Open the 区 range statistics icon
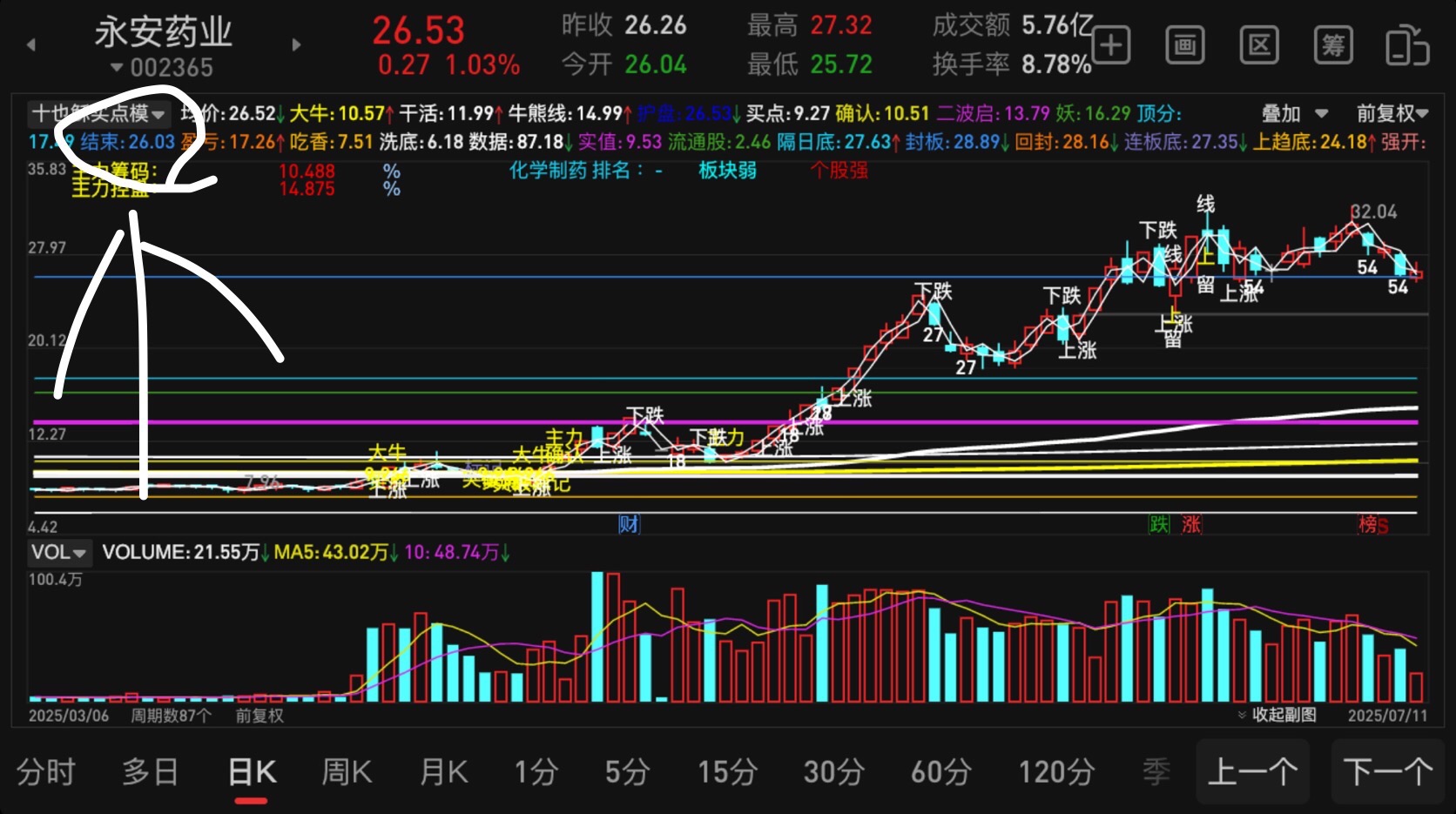Image resolution: width=1456 pixels, height=814 pixels. pyautogui.click(x=1259, y=45)
